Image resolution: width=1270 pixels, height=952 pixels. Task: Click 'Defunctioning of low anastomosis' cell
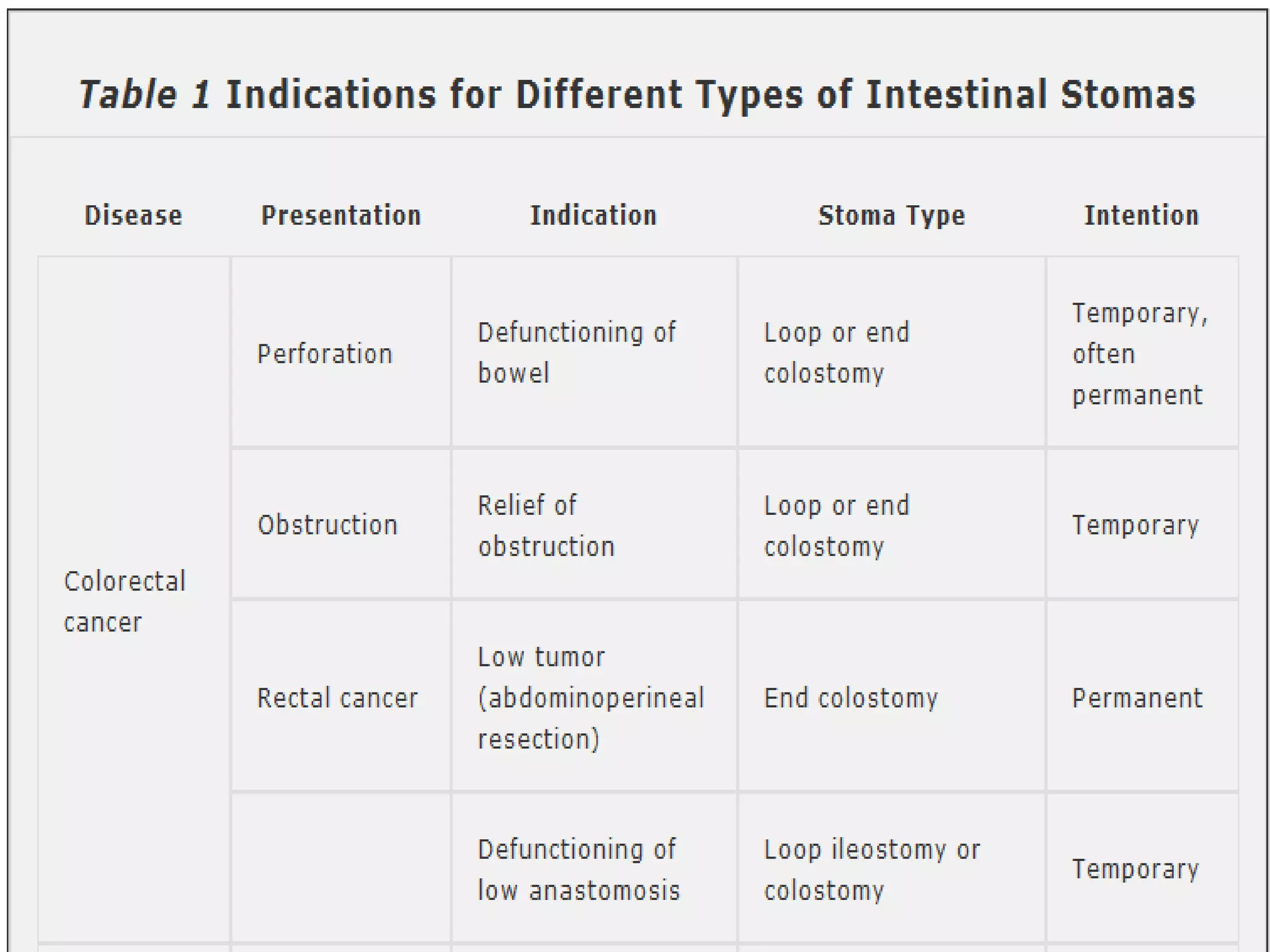(594, 868)
